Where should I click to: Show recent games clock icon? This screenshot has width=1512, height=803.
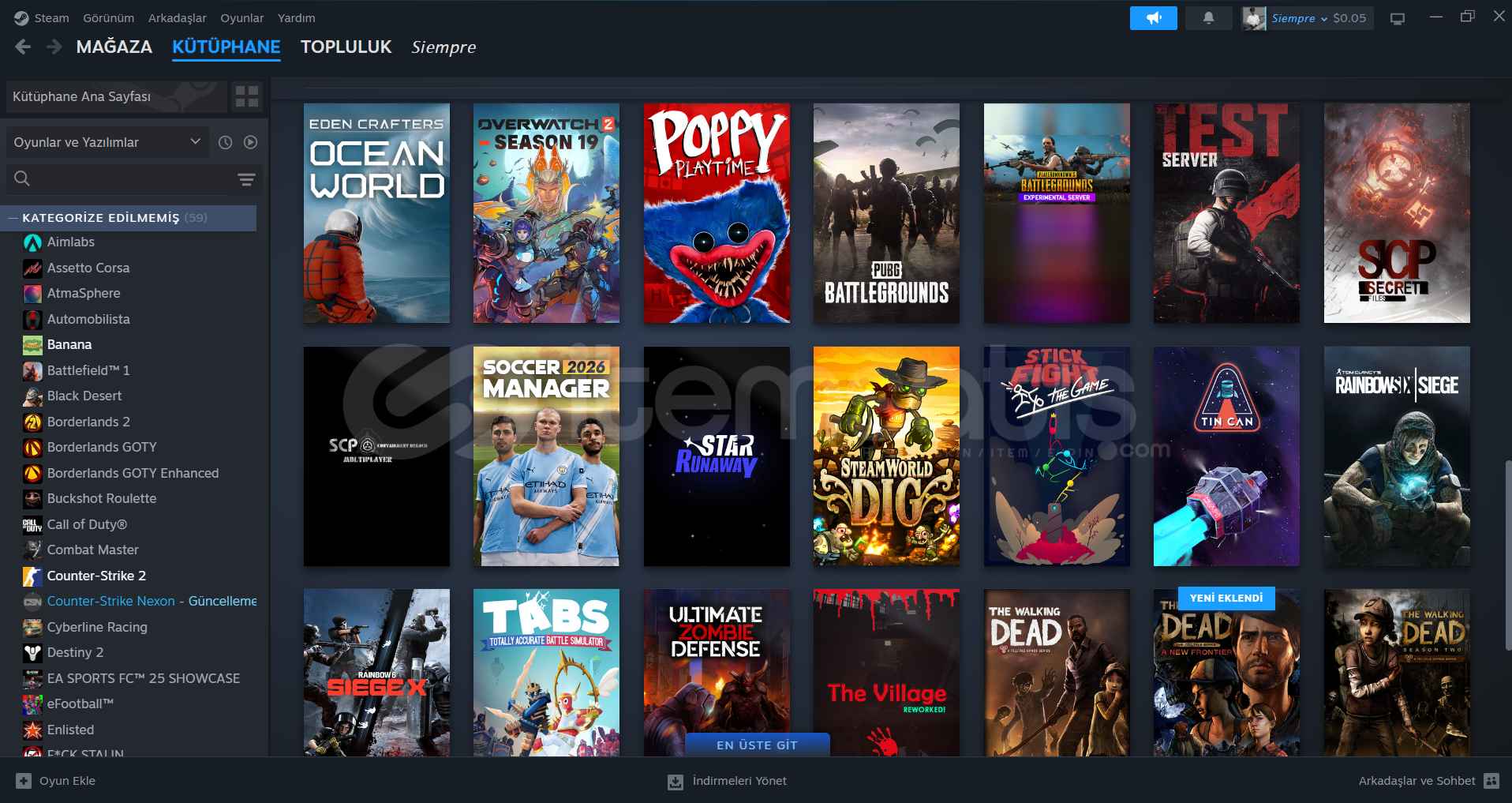[225, 142]
